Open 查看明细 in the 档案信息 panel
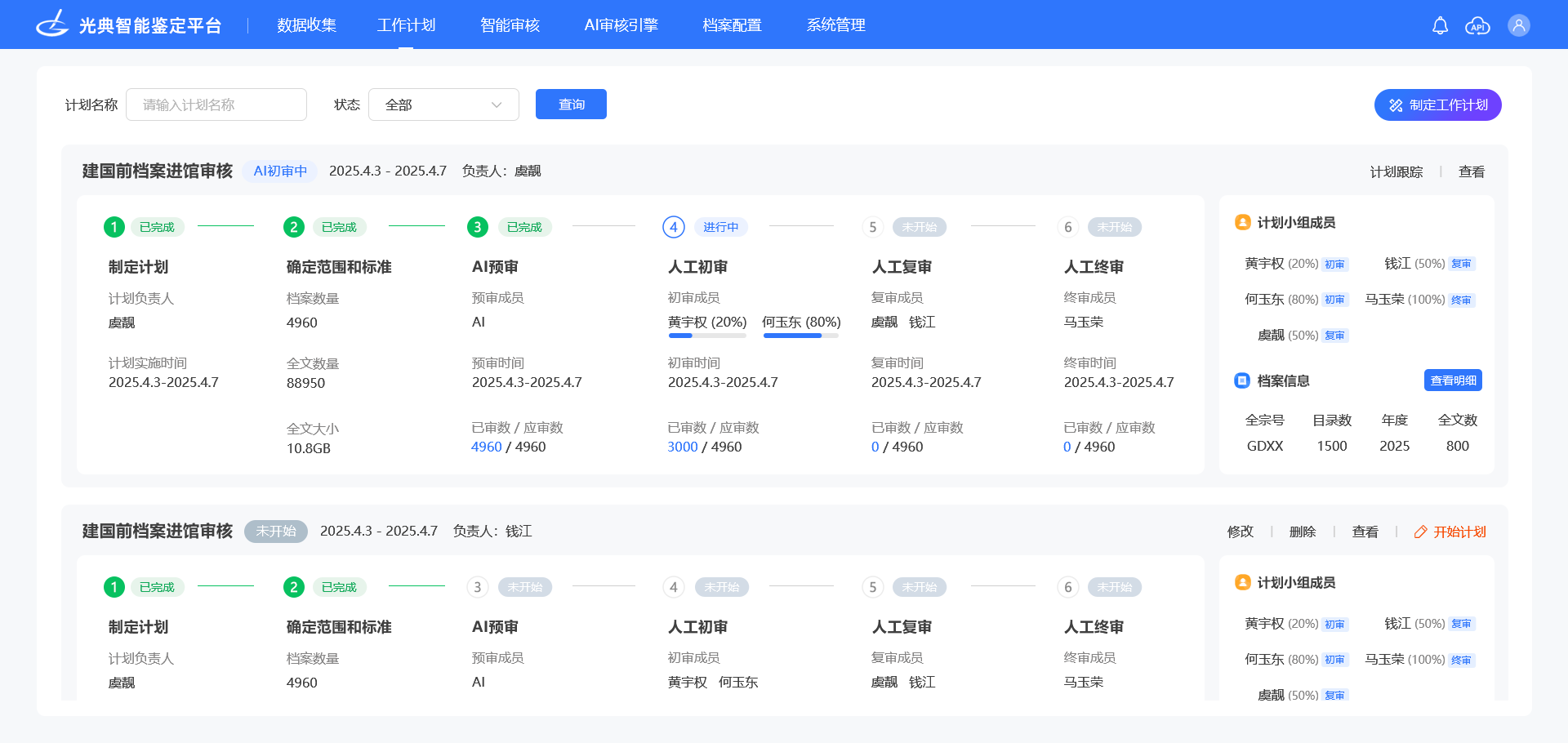Image resolution: width=1568 pixels, height=743 pixels. [1453, 380]
